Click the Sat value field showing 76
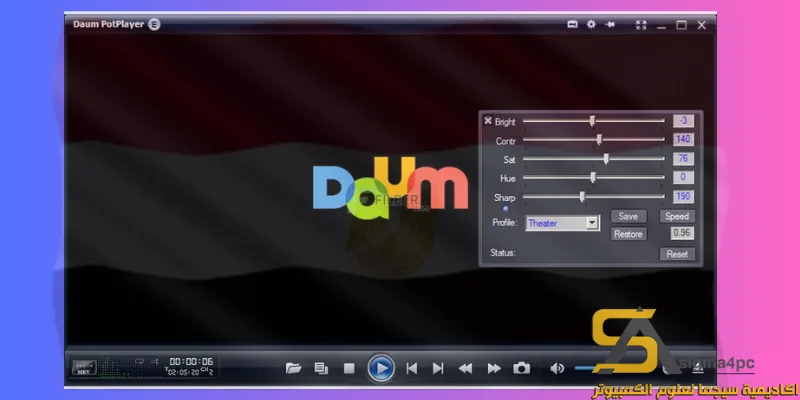 tap(684, 158)
